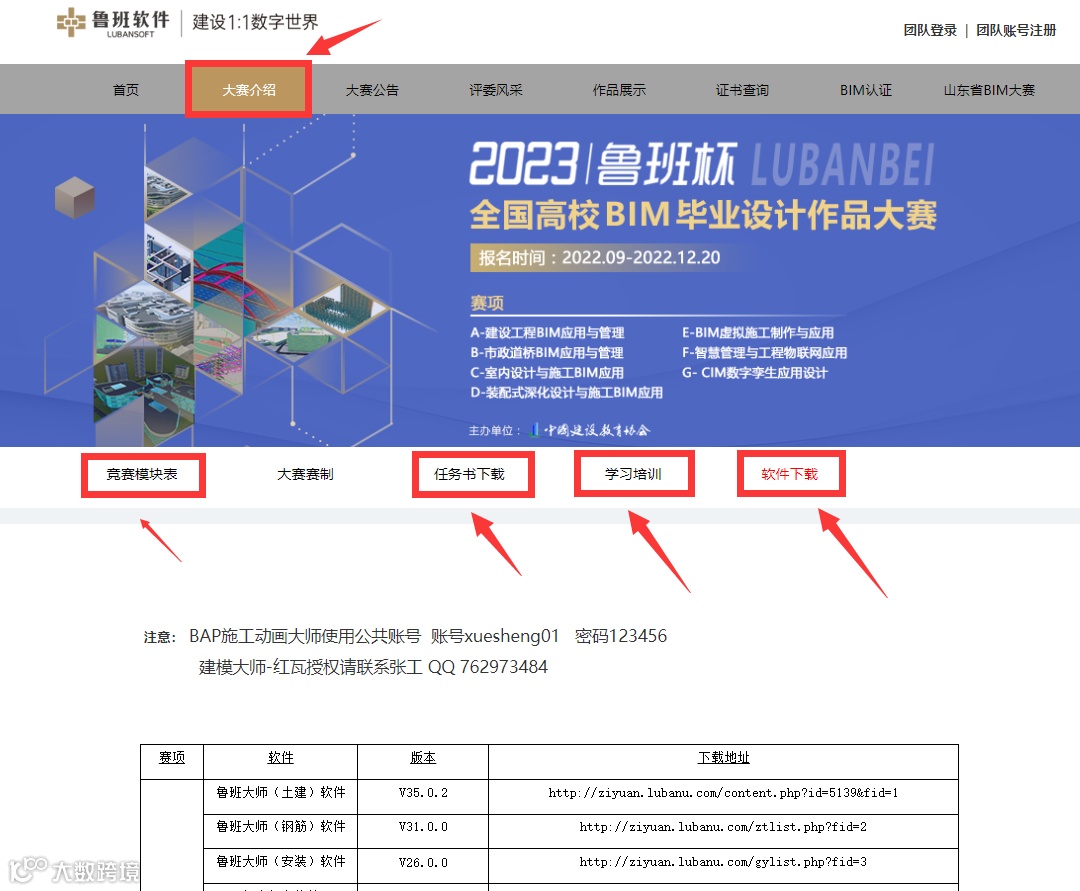Open the 证书查询 menu item
The width and height of the screenshot is (1080, 891).
742,90
